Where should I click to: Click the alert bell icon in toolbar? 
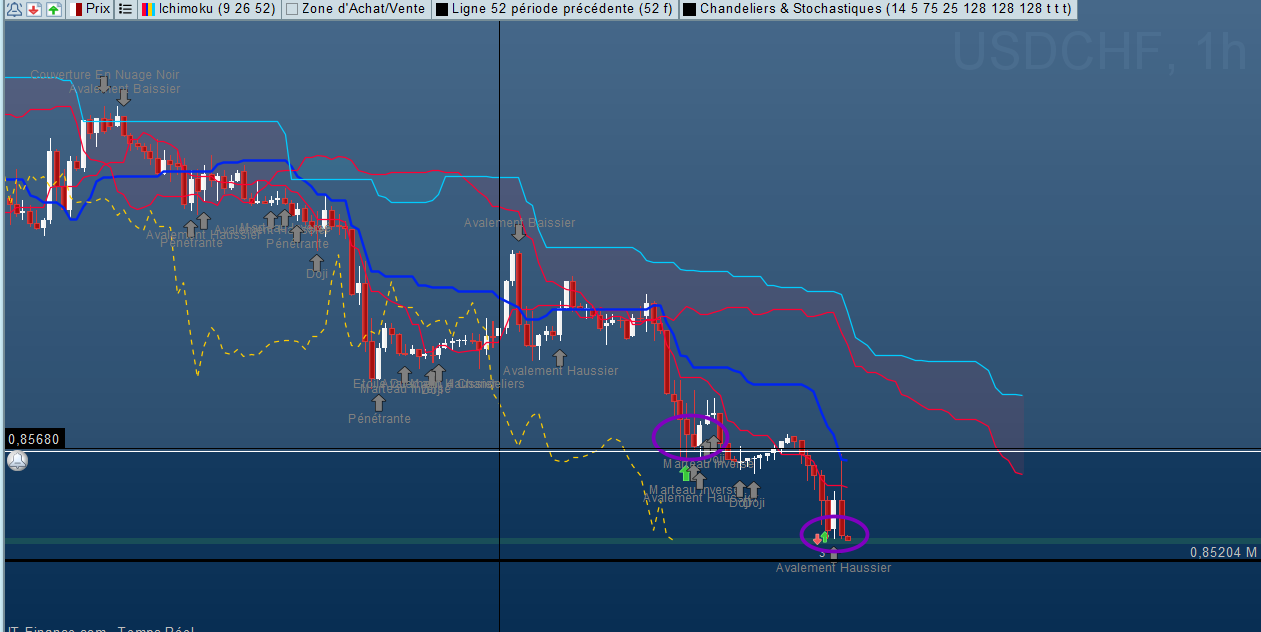coord(14,9)
